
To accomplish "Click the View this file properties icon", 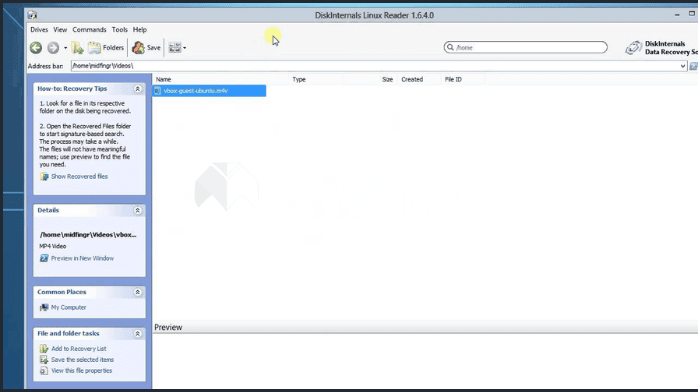I will coord(44,371).
